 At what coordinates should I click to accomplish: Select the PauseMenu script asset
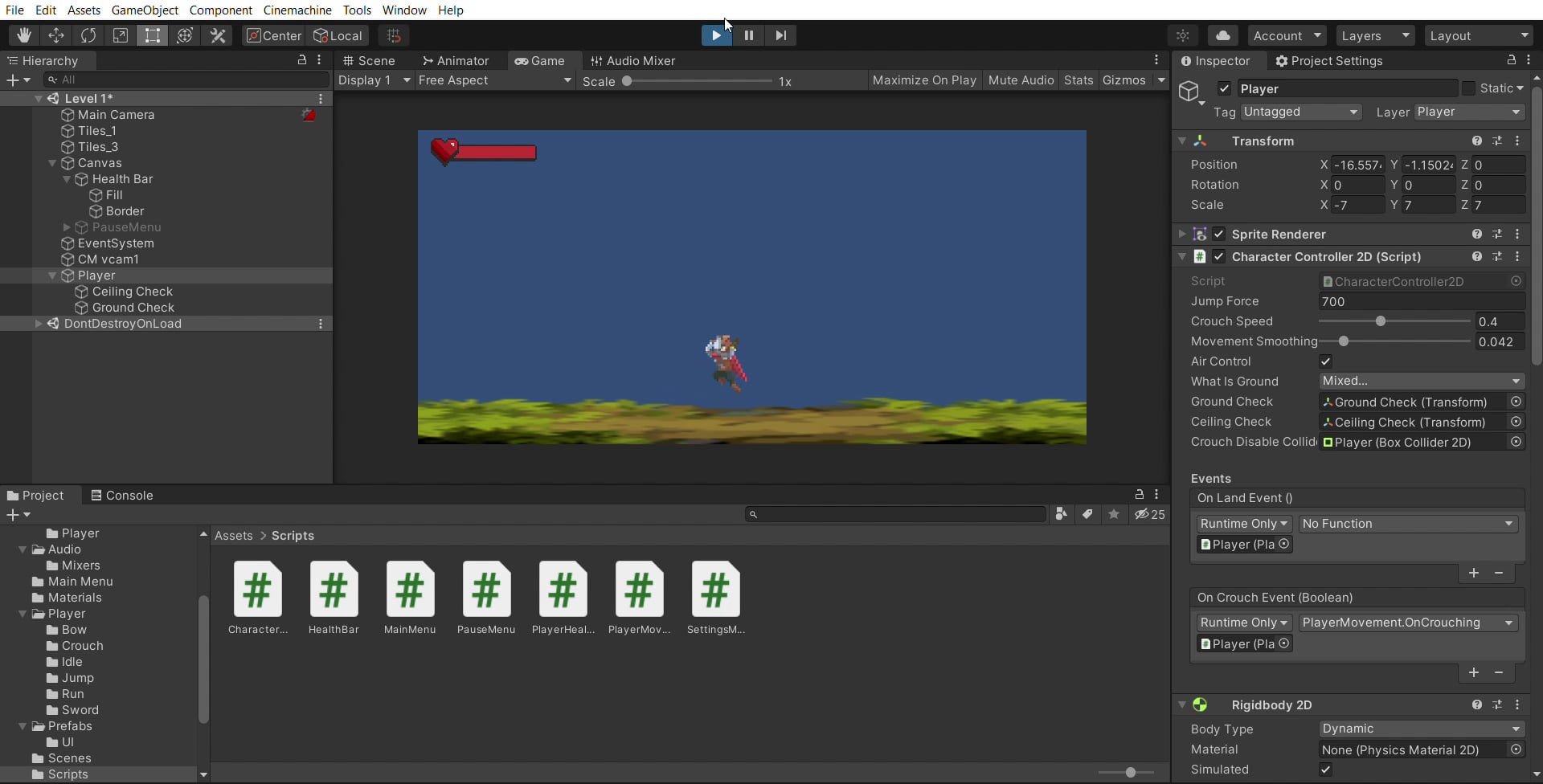(x=486, y=598)
